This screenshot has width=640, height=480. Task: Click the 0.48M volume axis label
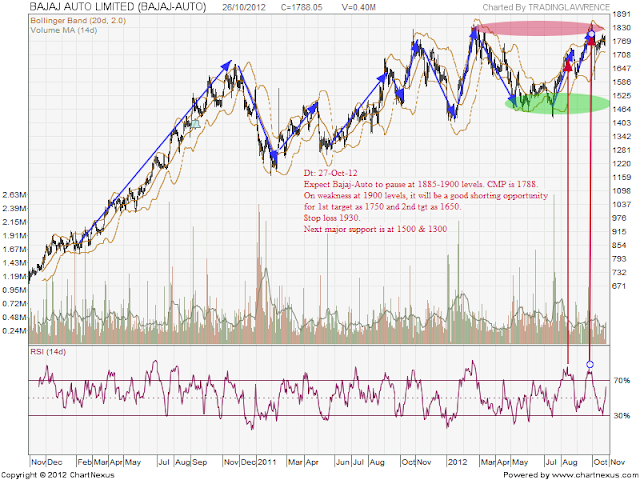14,317
